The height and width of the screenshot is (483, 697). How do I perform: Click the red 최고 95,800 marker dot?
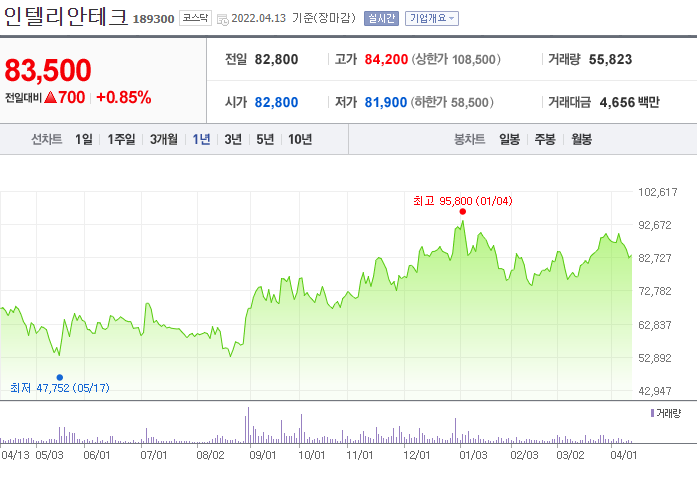(x=463, y=212)
